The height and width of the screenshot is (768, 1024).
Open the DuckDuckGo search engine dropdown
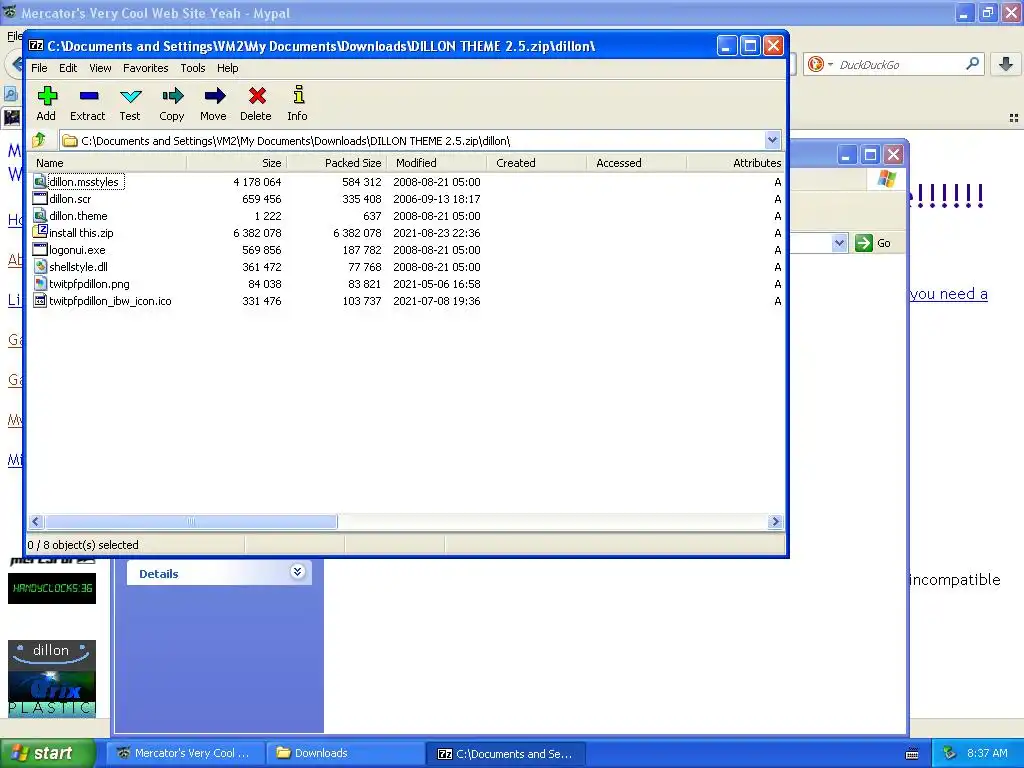click(831, 64)
